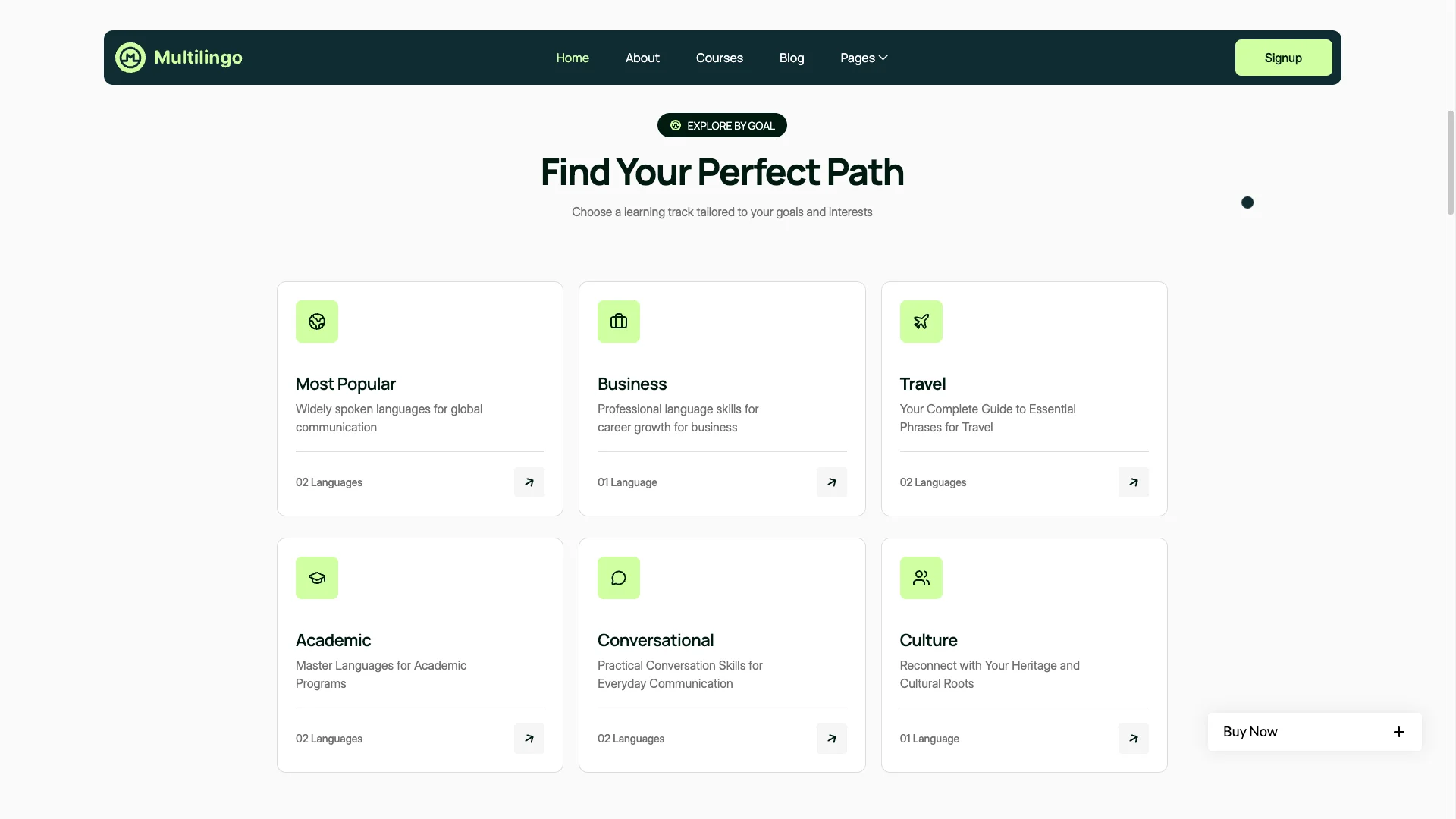Viewport: 1456px width, 819px height.
Task: Open the Home menu item
Action: coord(573,58)
